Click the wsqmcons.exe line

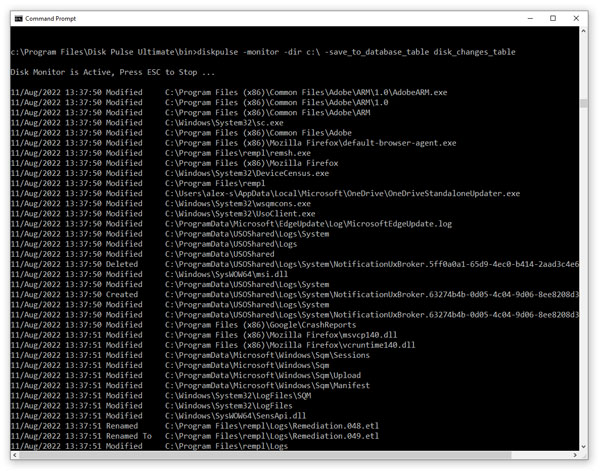(x=161, y=204)
